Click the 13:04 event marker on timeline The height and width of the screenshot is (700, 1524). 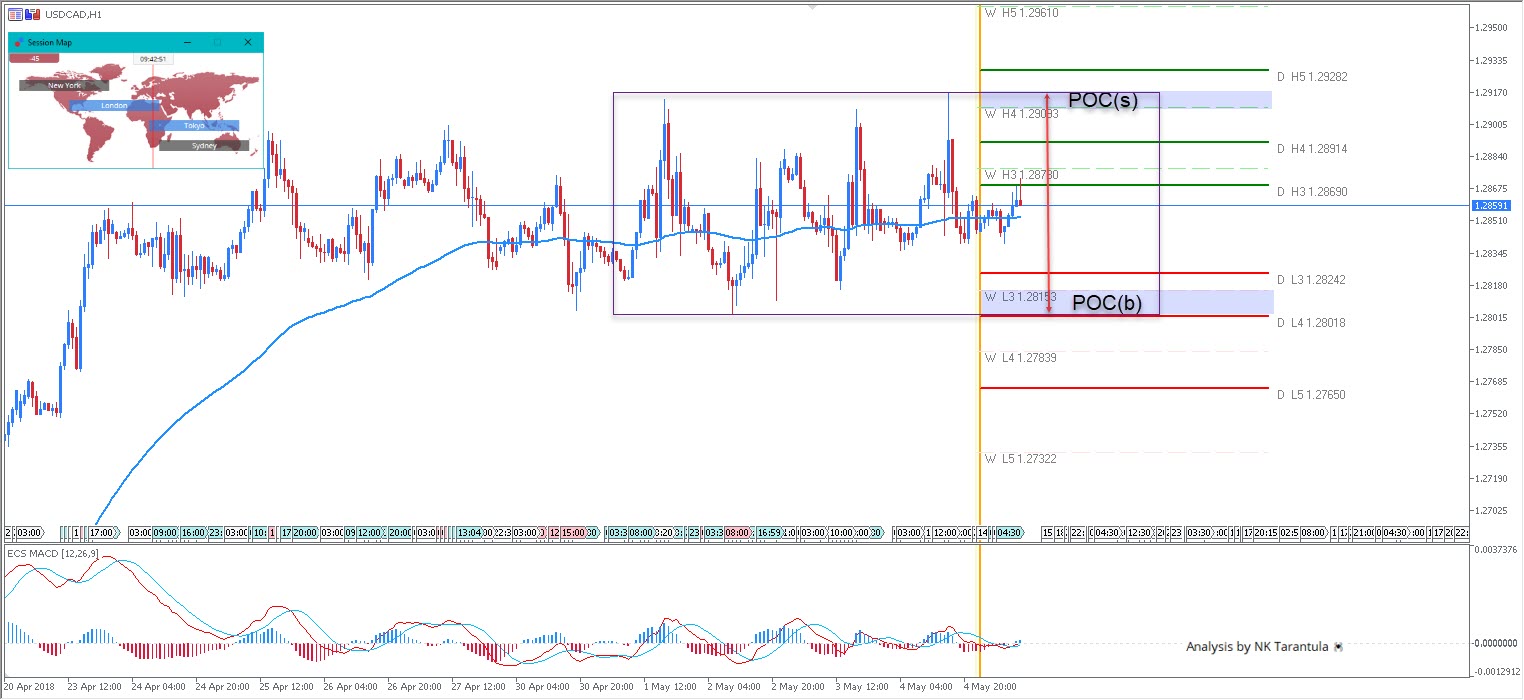[x=469, y=532]
